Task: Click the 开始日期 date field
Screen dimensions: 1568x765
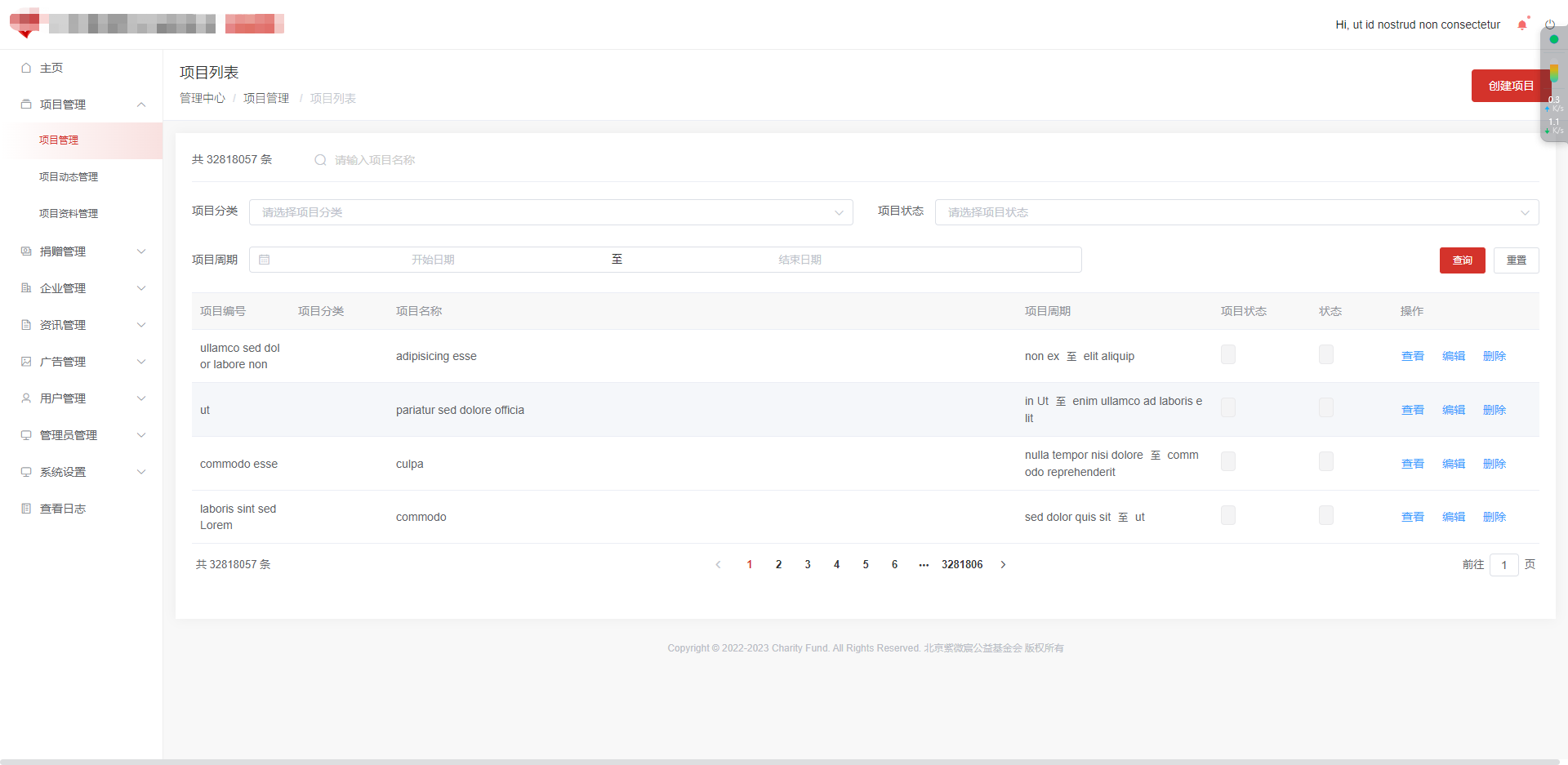Action: 433,260
